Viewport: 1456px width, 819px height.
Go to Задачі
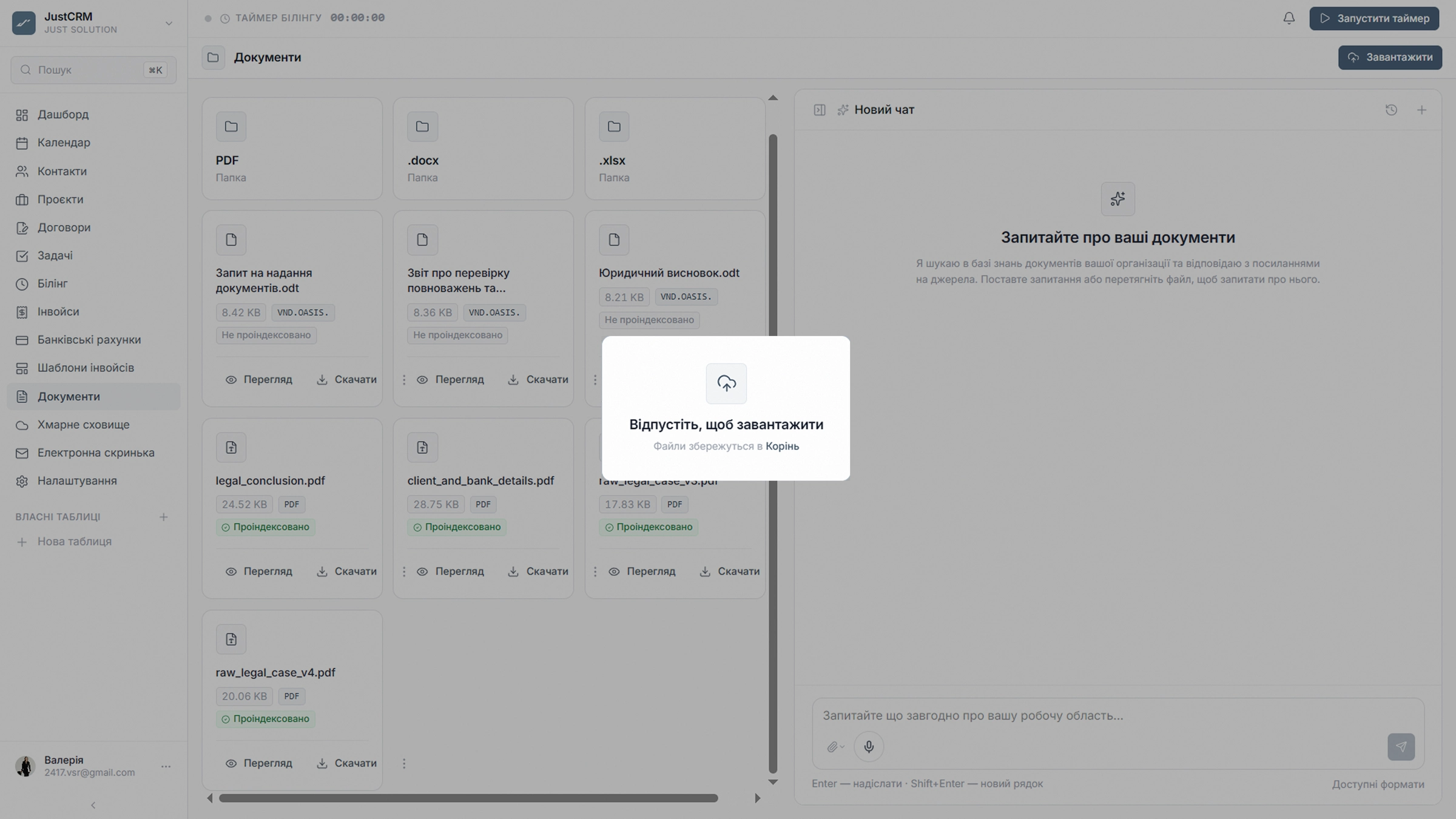93,255
